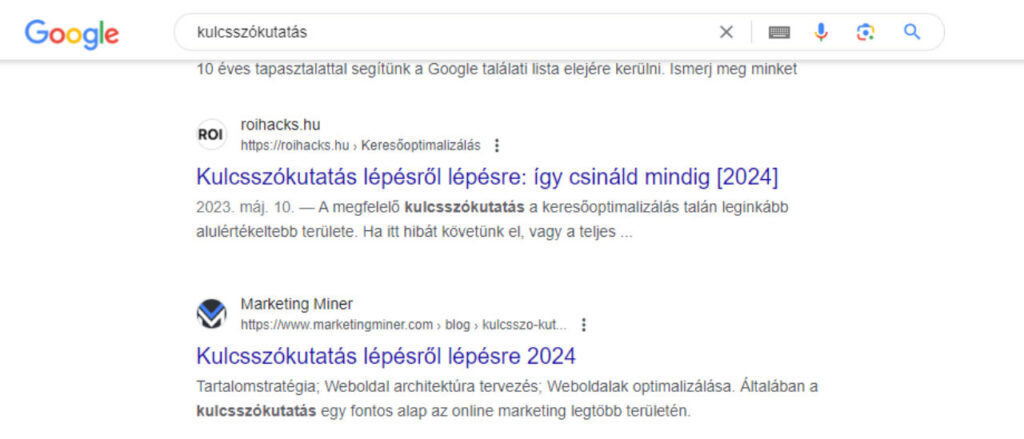This screenshot has height=439, width=1024.
Task: Start voice search with microphone icon
Action: pos(821,32)
